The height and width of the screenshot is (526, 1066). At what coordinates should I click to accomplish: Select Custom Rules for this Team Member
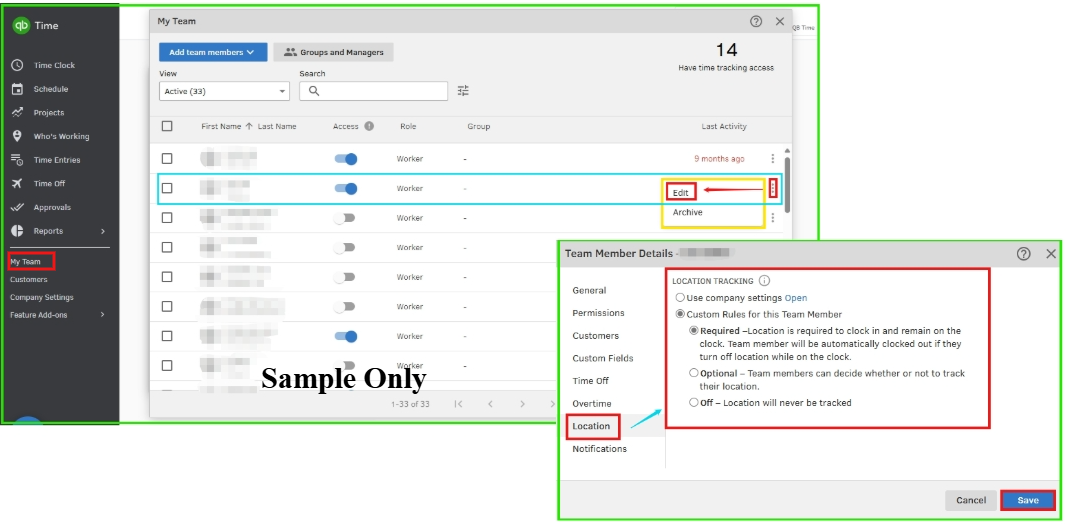(680, 315)
